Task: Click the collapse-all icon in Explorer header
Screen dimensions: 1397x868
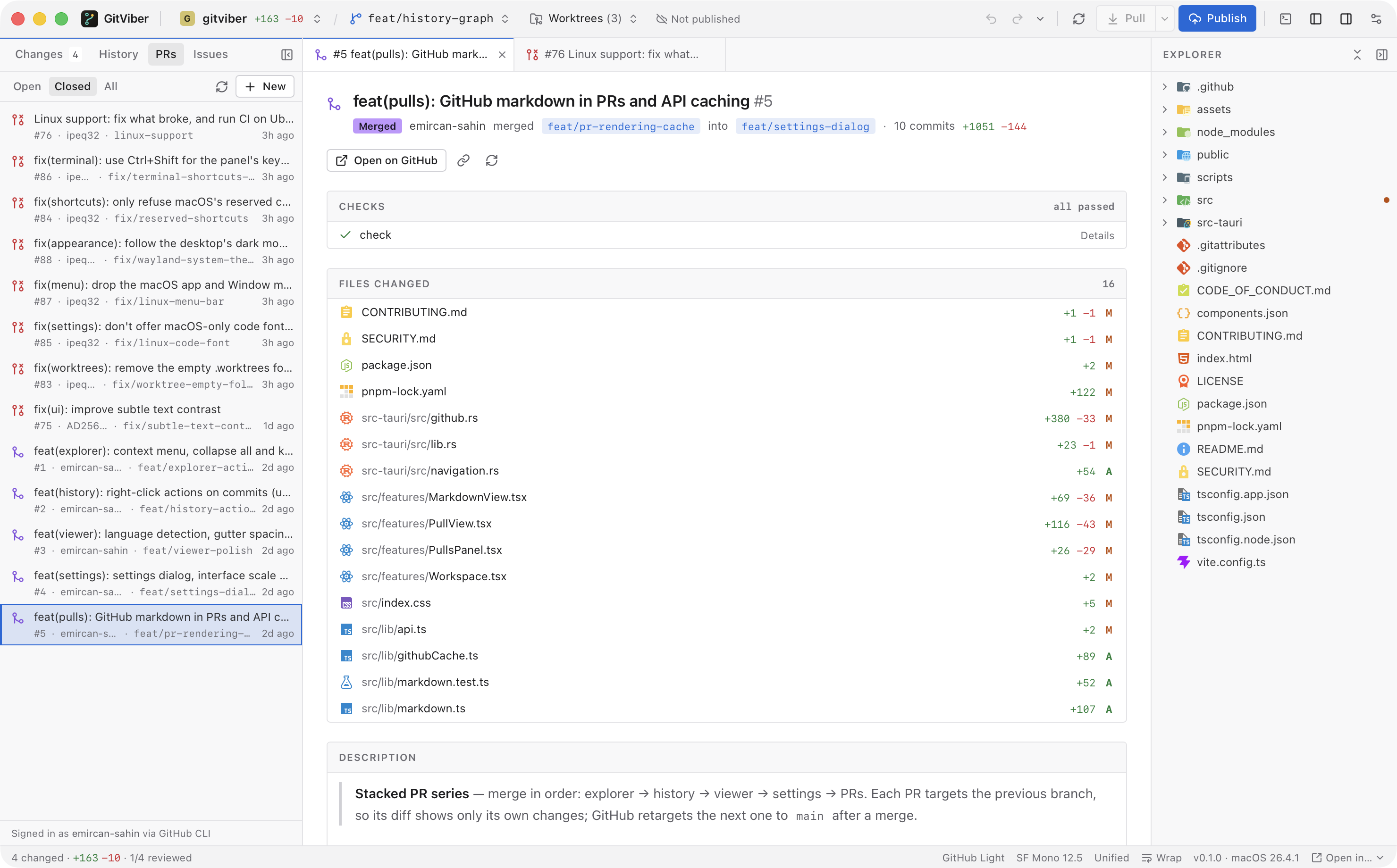Action: pos(1357,55)
